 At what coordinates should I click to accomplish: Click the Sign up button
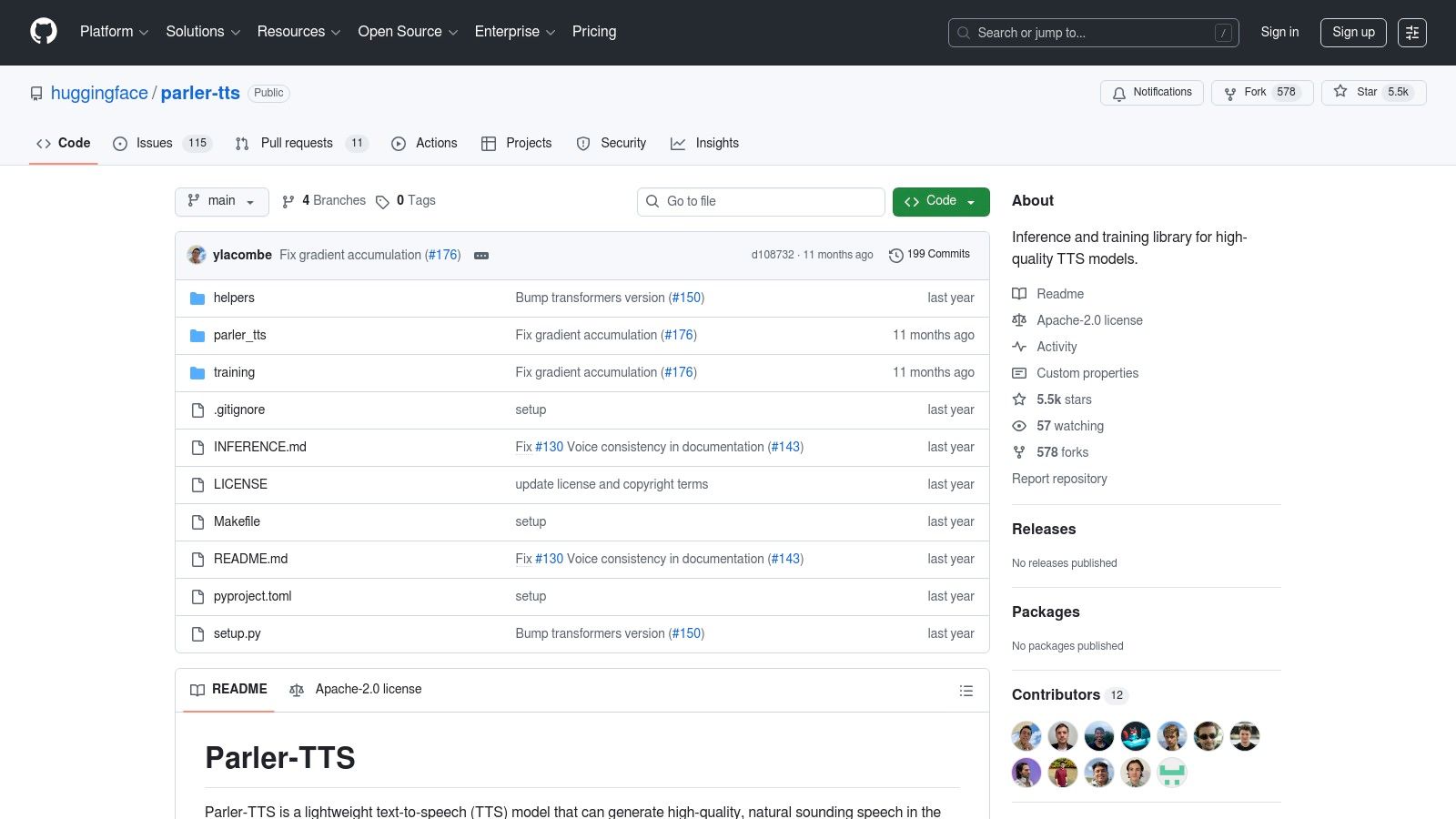(x=1353, y=32)
